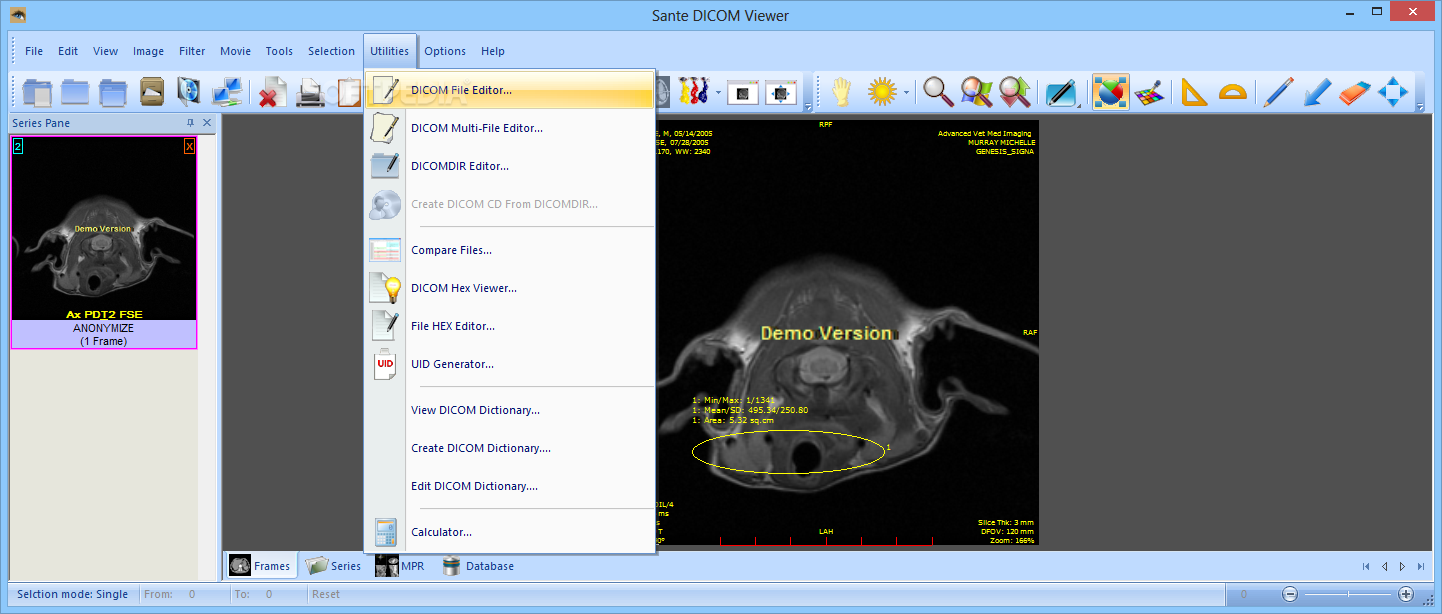This screenshot has width=1442, height=614.
Task: Open the Selection menu
Action: (x=331, y=51)
